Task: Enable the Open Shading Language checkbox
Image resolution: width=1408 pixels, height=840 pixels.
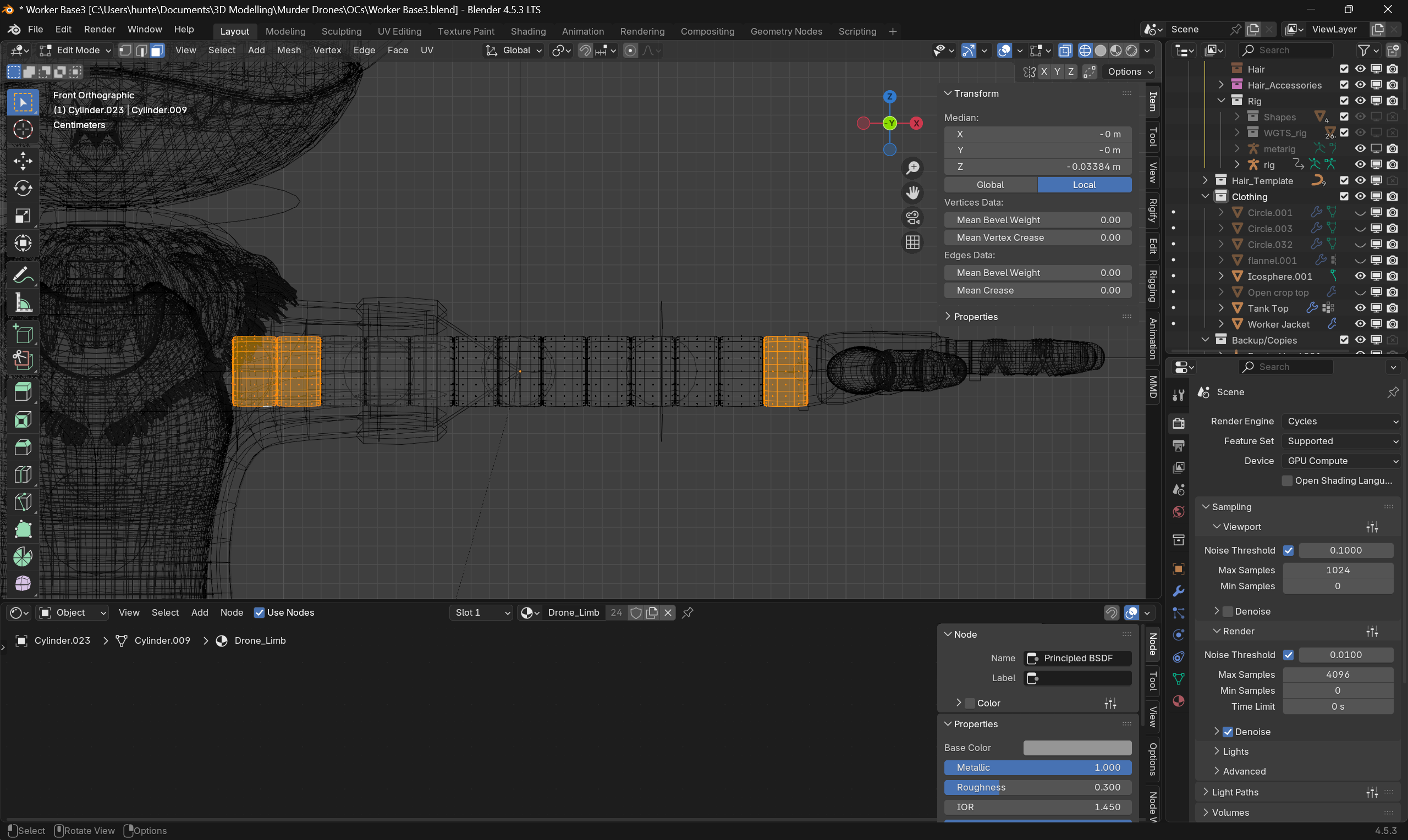Action: click(1287, 480)
